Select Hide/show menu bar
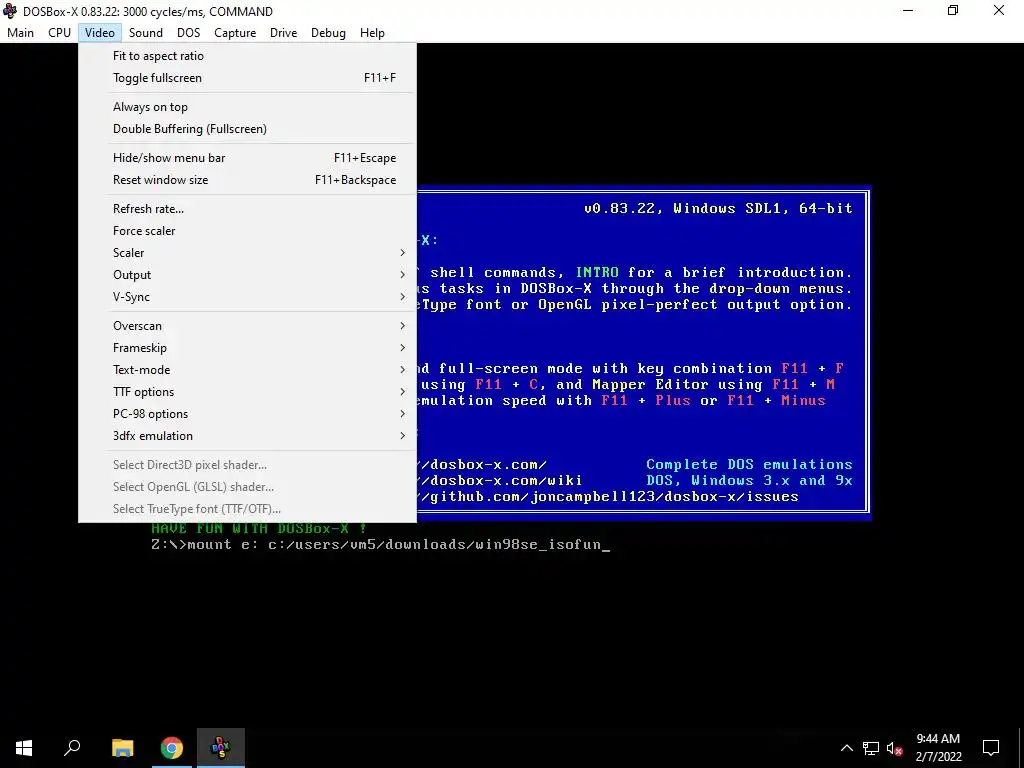The height and width of the screenshot is (768, 1024). pos(247,157)
